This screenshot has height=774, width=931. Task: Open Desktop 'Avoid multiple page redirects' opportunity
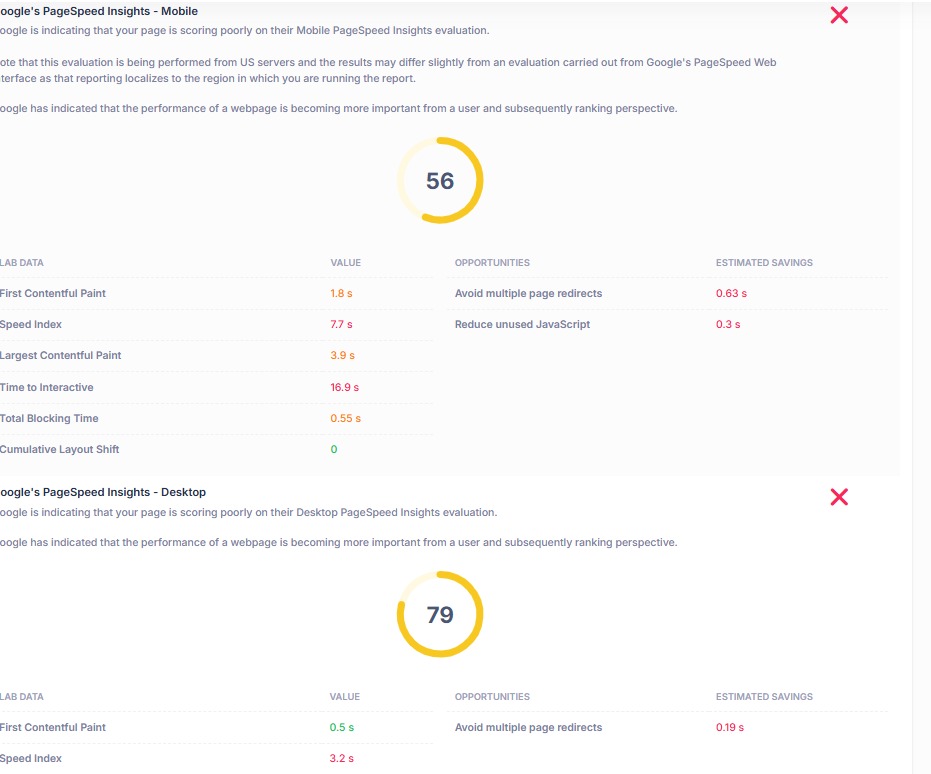[528, 727]
